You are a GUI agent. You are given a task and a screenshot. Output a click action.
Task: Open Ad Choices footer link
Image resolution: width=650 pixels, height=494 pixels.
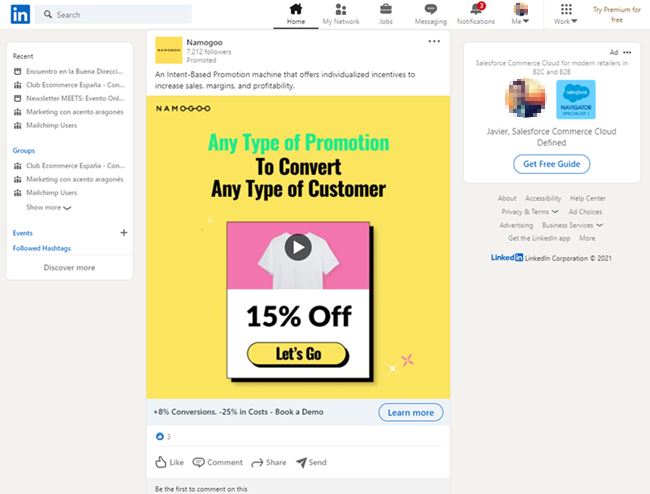coord(585,212)
